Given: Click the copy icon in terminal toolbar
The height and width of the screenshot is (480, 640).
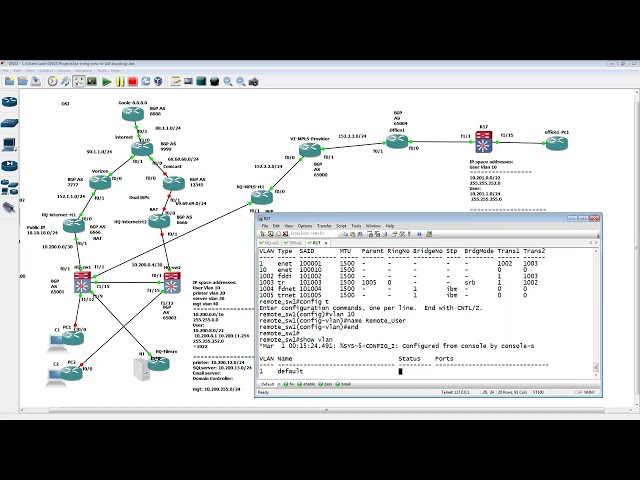Looking at the screenshot, I should pyautogui.click(x=345, y=234).
